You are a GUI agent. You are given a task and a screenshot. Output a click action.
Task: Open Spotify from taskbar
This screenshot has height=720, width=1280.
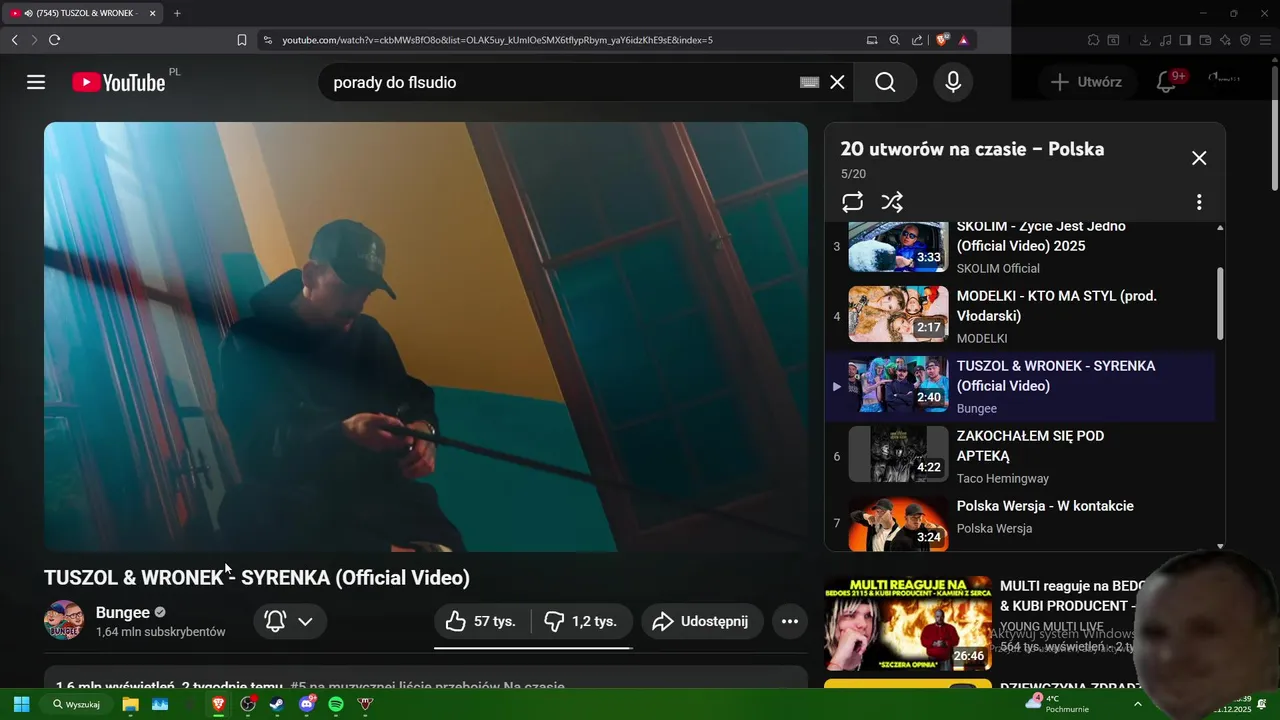tap(336, 704)
